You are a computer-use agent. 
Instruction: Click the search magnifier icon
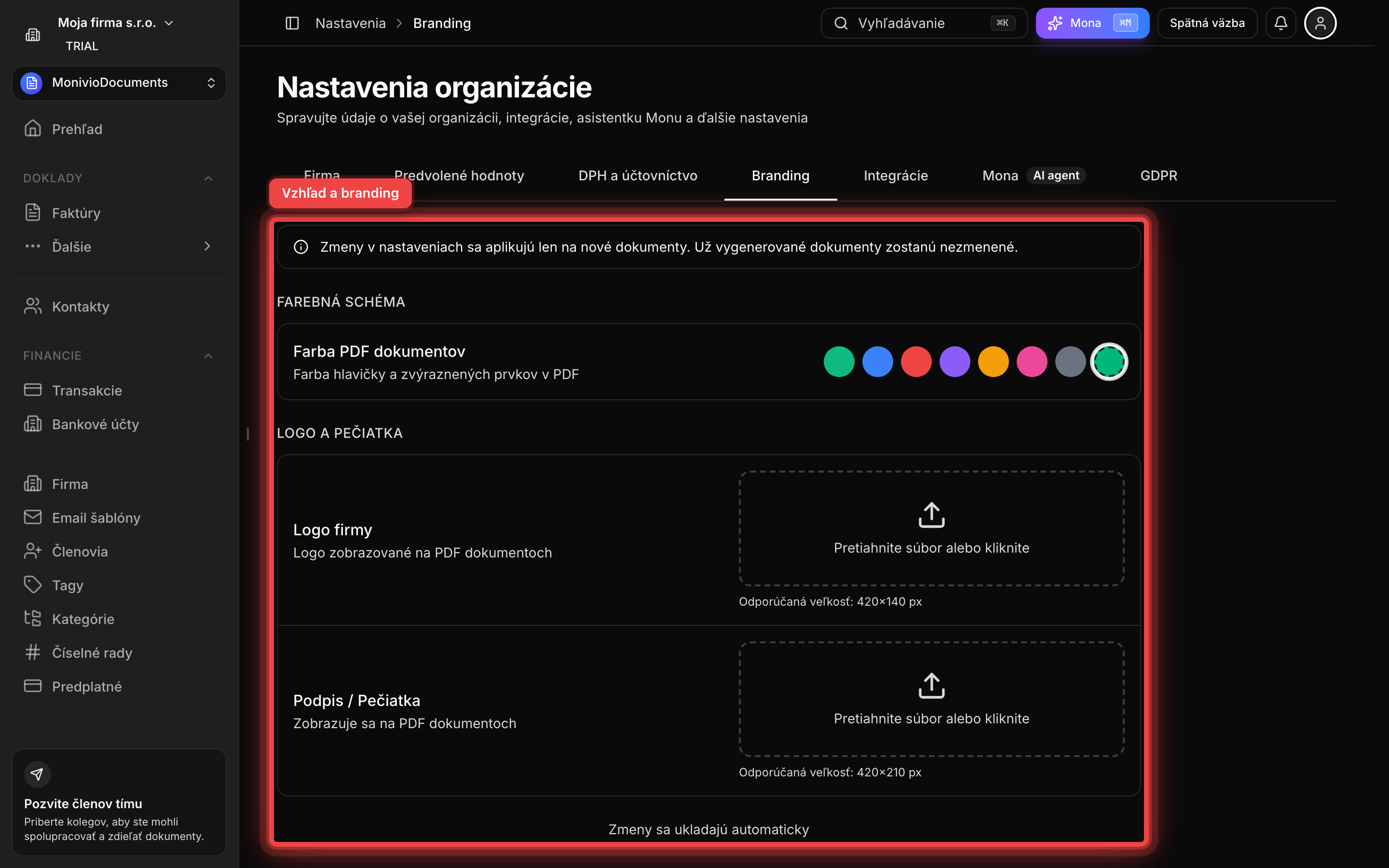click(x=841, y=23)
